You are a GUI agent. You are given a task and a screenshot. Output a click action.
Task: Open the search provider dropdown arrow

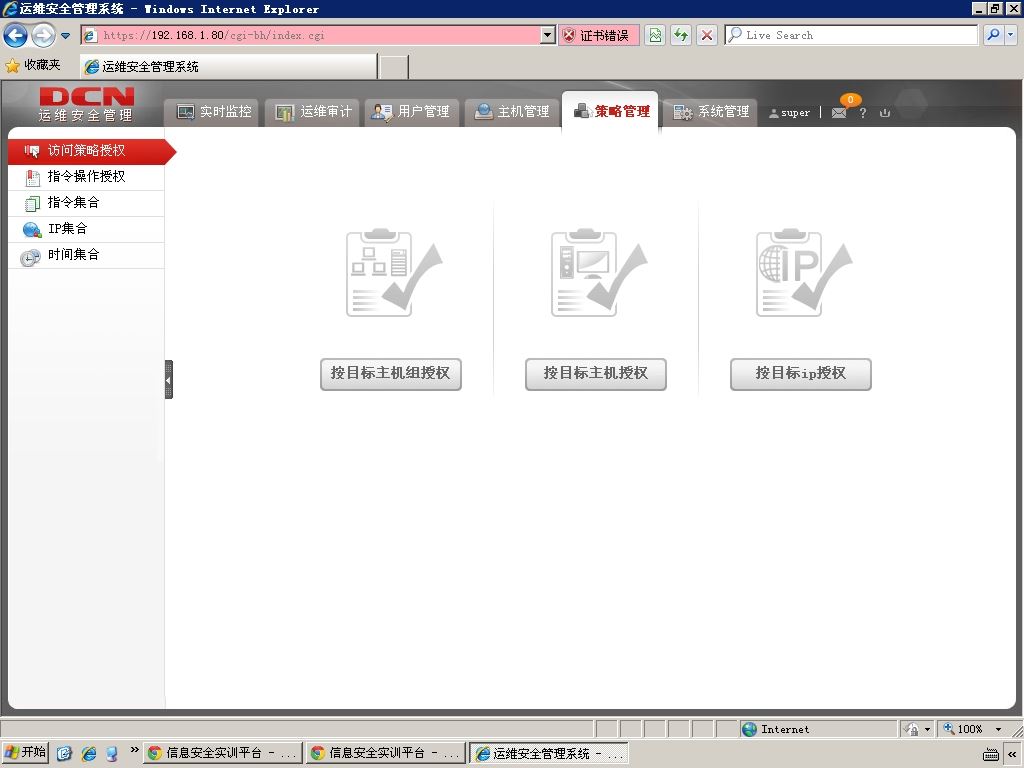pos(1010,35)
